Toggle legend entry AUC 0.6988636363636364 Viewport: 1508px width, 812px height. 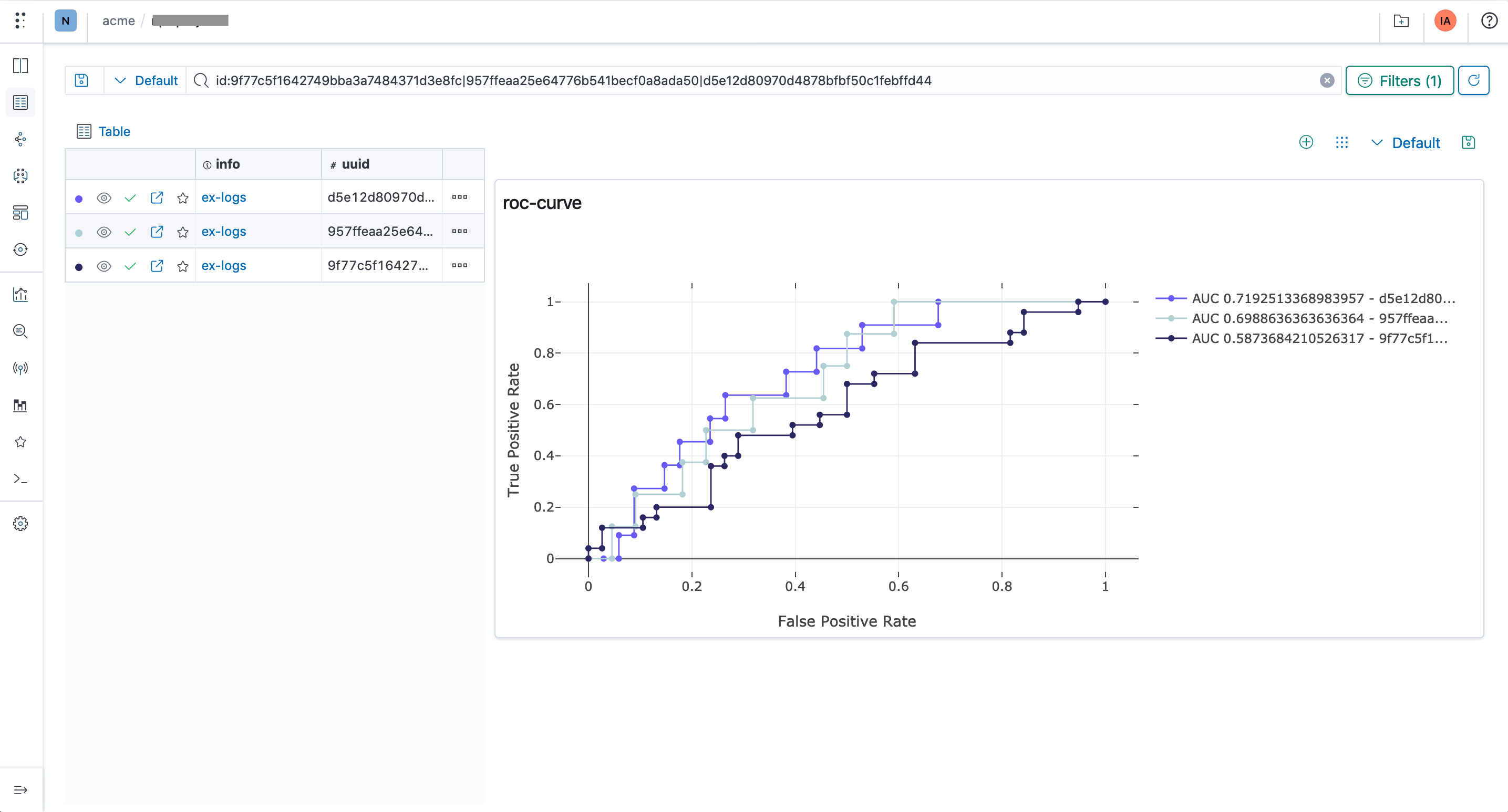click(1303, 318)
